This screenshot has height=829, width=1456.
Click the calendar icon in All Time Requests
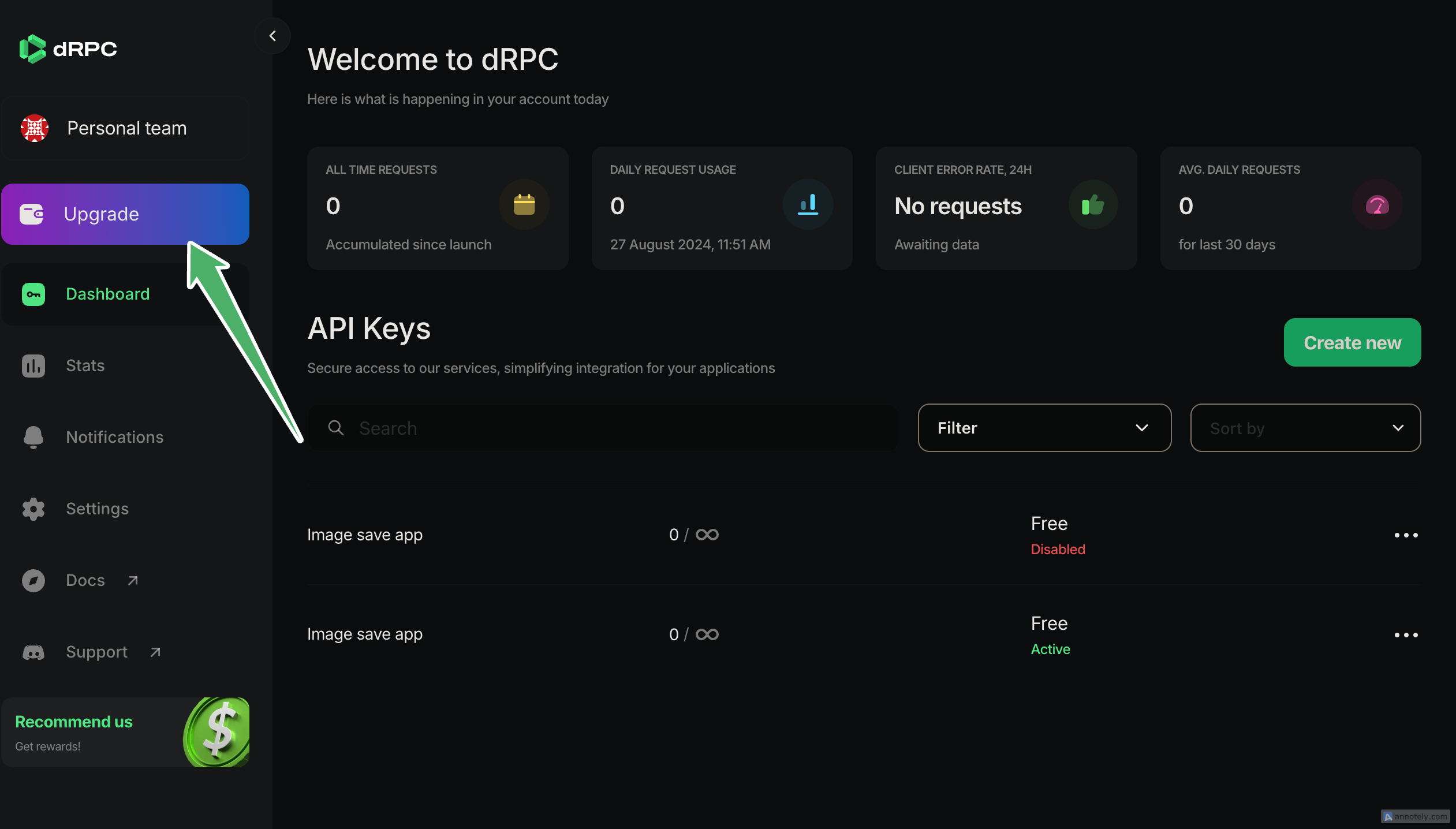524,205
